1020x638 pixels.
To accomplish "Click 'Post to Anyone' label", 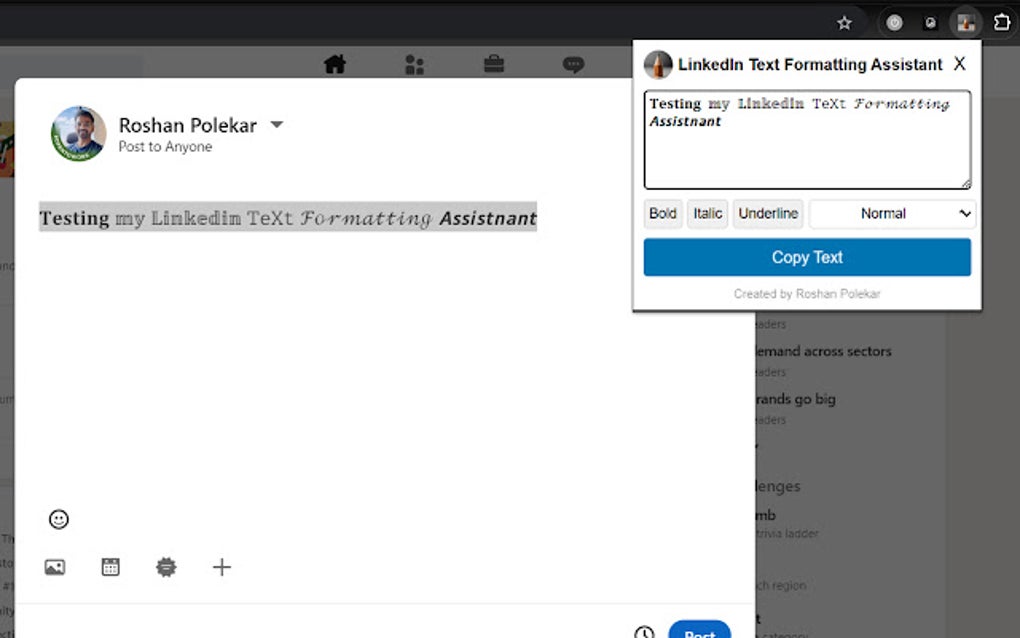I will tap(165, 147).
